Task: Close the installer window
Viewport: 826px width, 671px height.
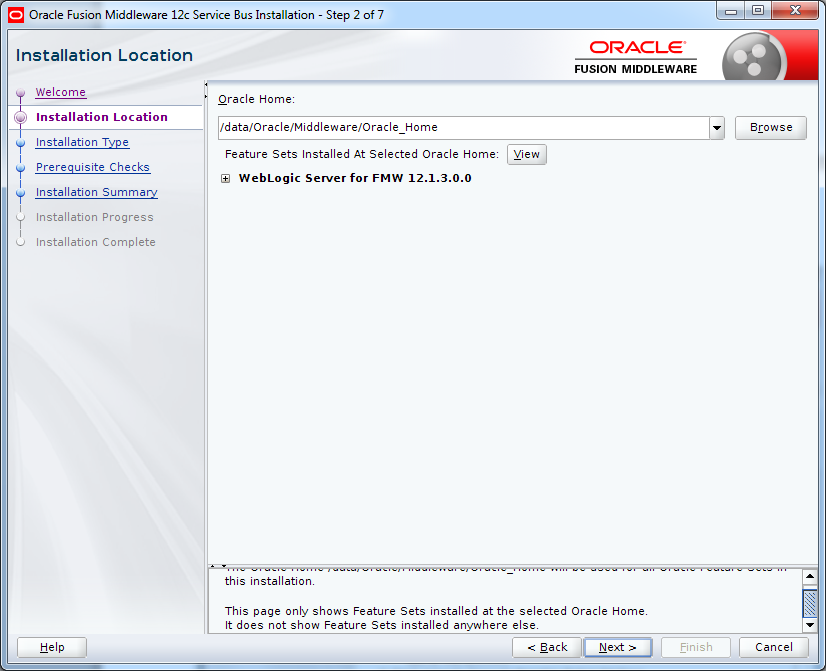Action: tap(795, 11)
